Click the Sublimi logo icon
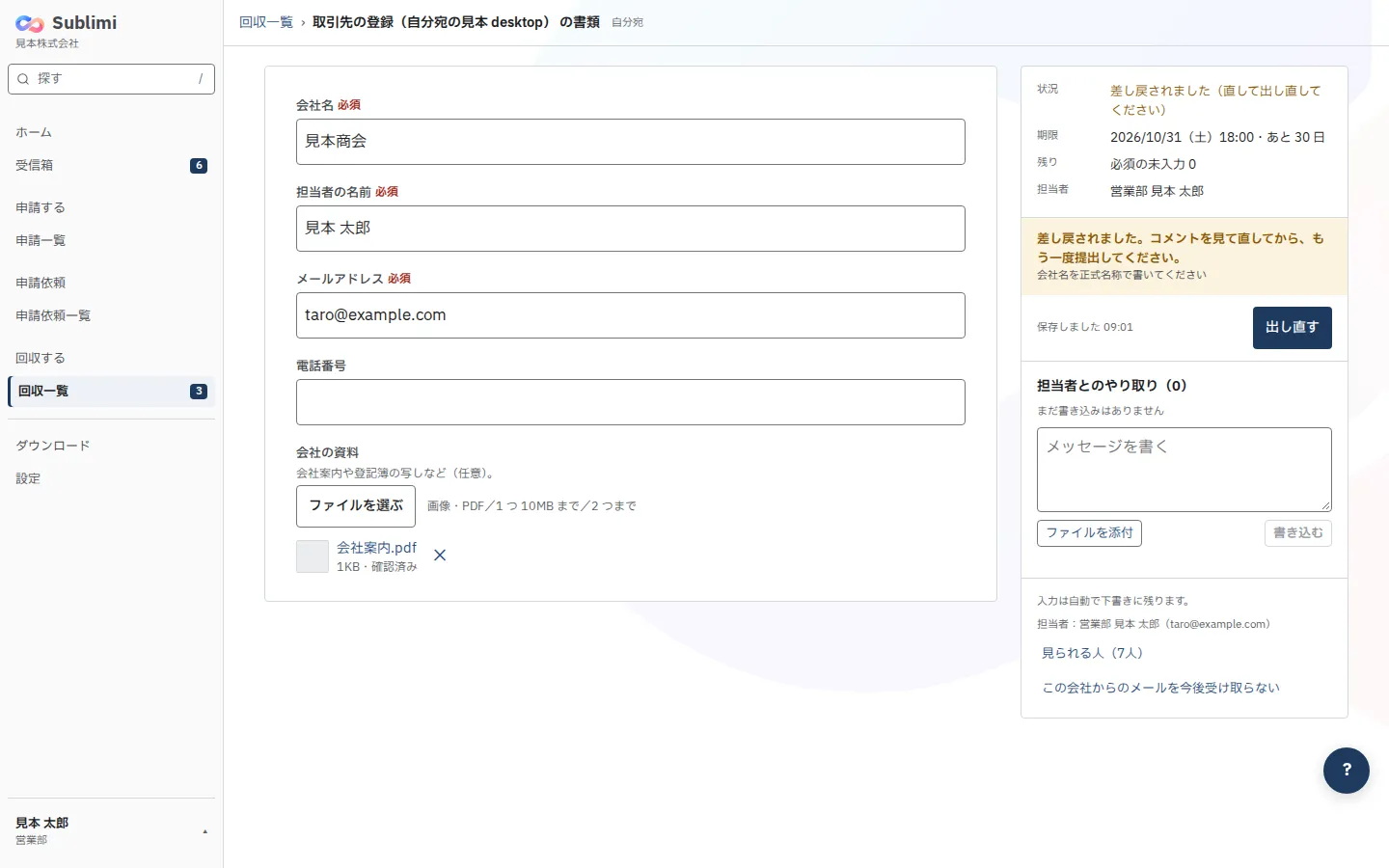The width and height of the screenshot is (1389, 868). point(30,23)
